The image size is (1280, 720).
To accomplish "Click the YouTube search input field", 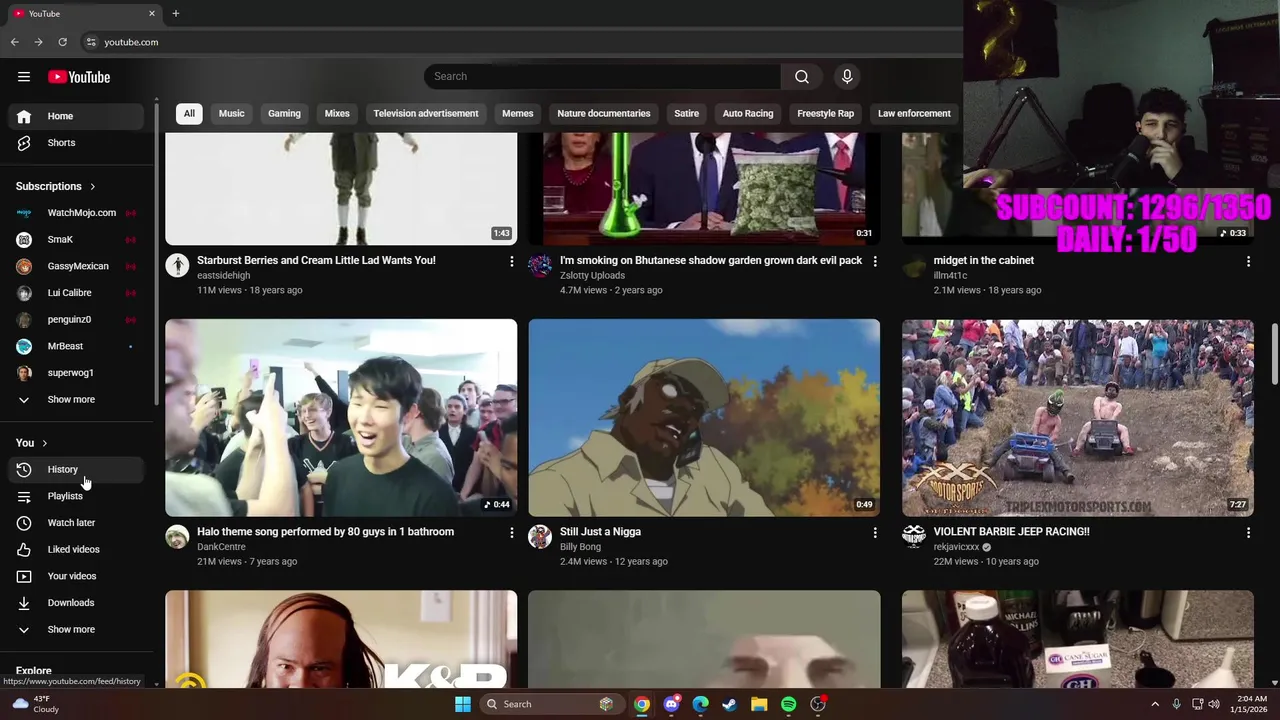I will 602,77.
